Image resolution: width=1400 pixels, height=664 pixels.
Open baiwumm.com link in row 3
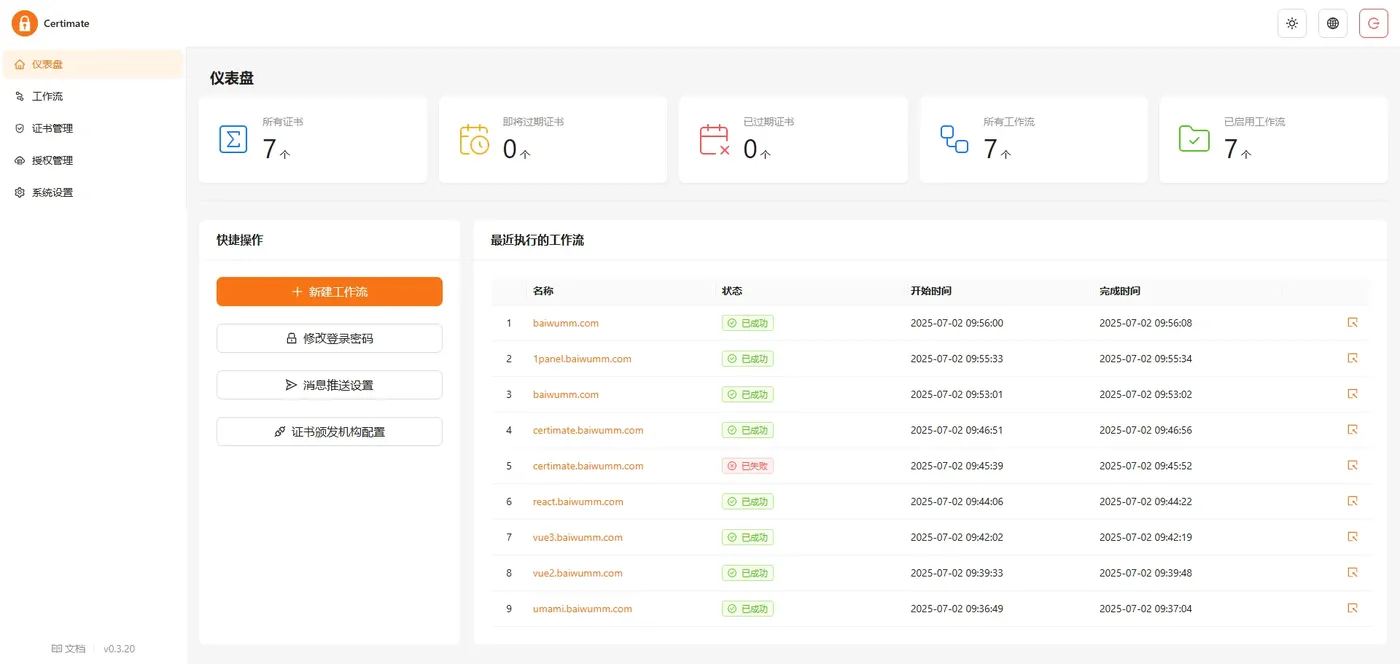566,394
